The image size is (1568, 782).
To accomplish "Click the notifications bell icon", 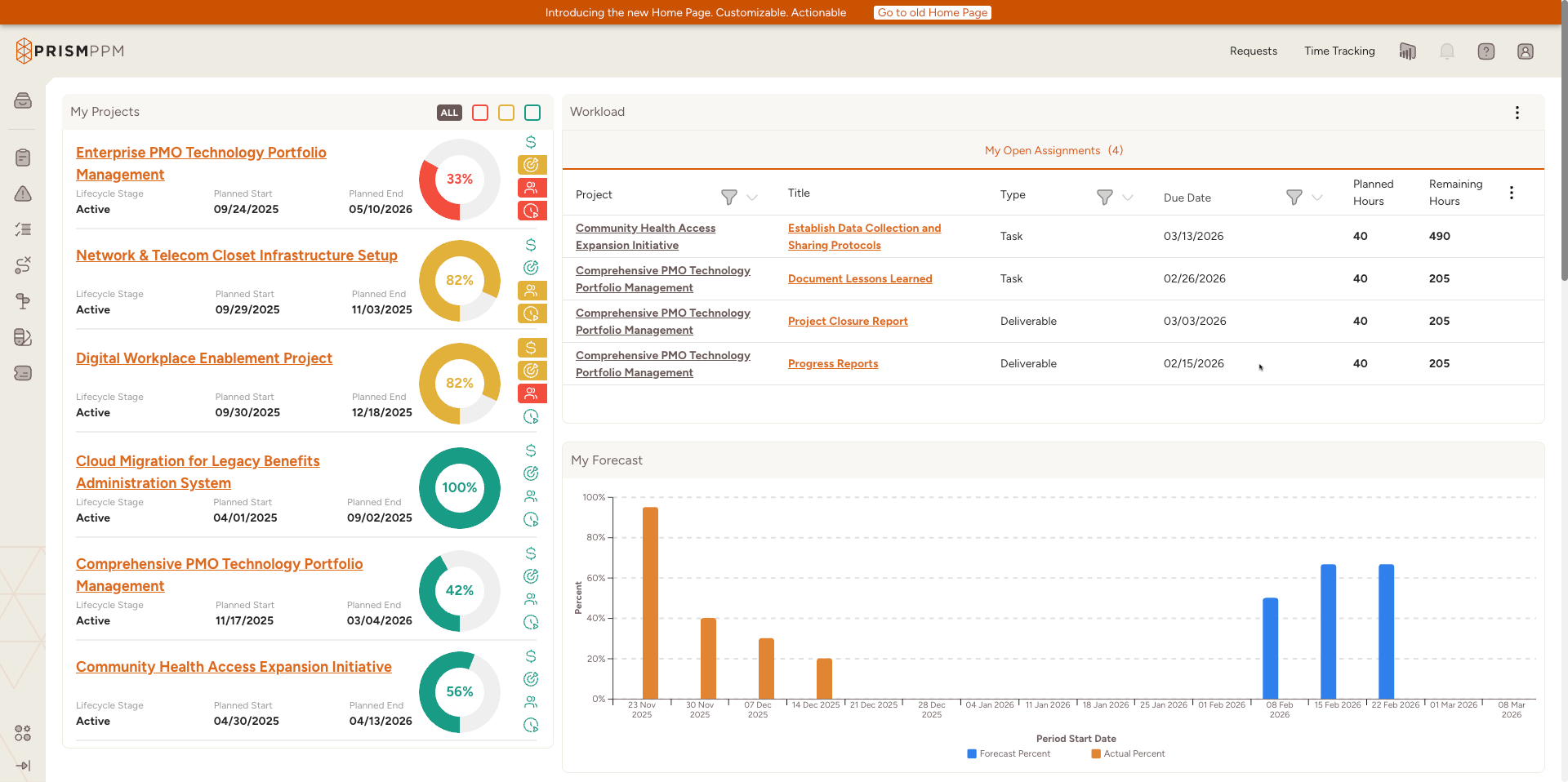I will [1446, 51].
